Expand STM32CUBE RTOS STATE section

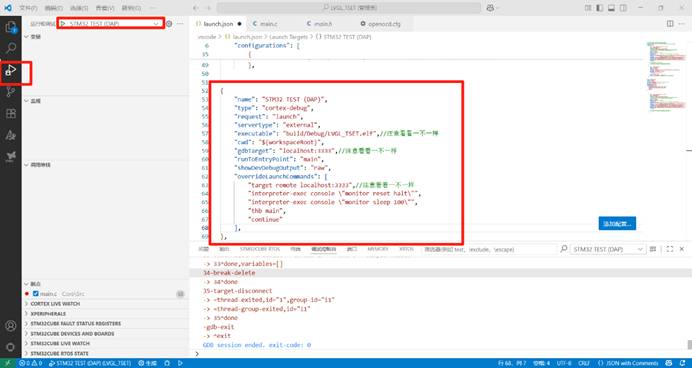(x=105, y=353)
